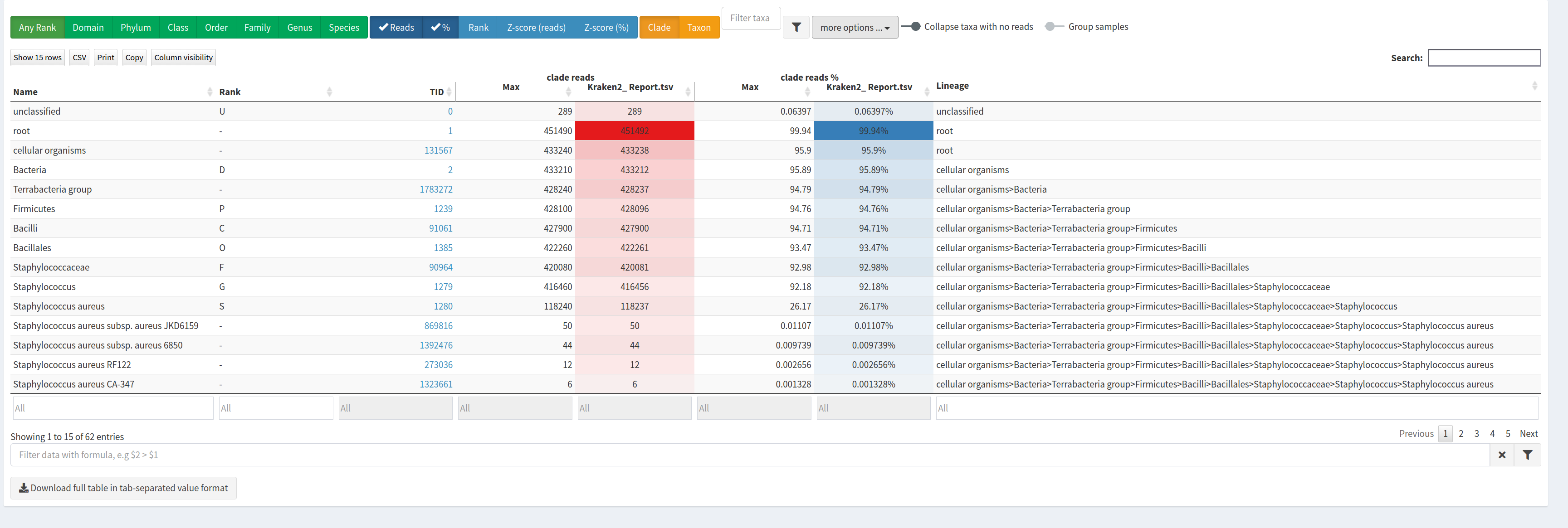Enable the Group samples switch
The image size is (1568, 528).
pos(1054,27)
